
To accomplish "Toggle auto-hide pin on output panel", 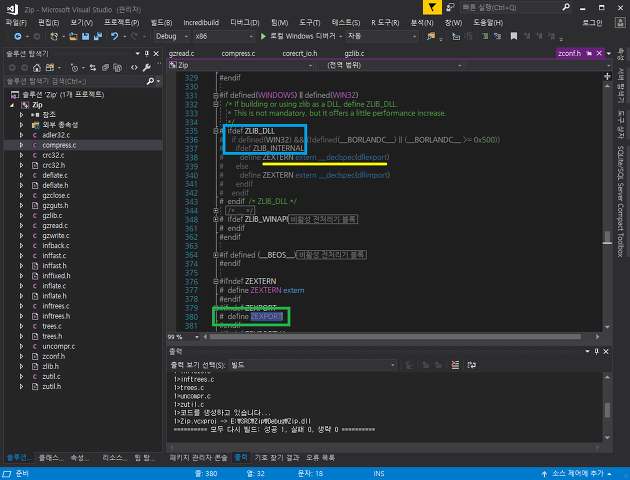I will [x=597, y=351].
